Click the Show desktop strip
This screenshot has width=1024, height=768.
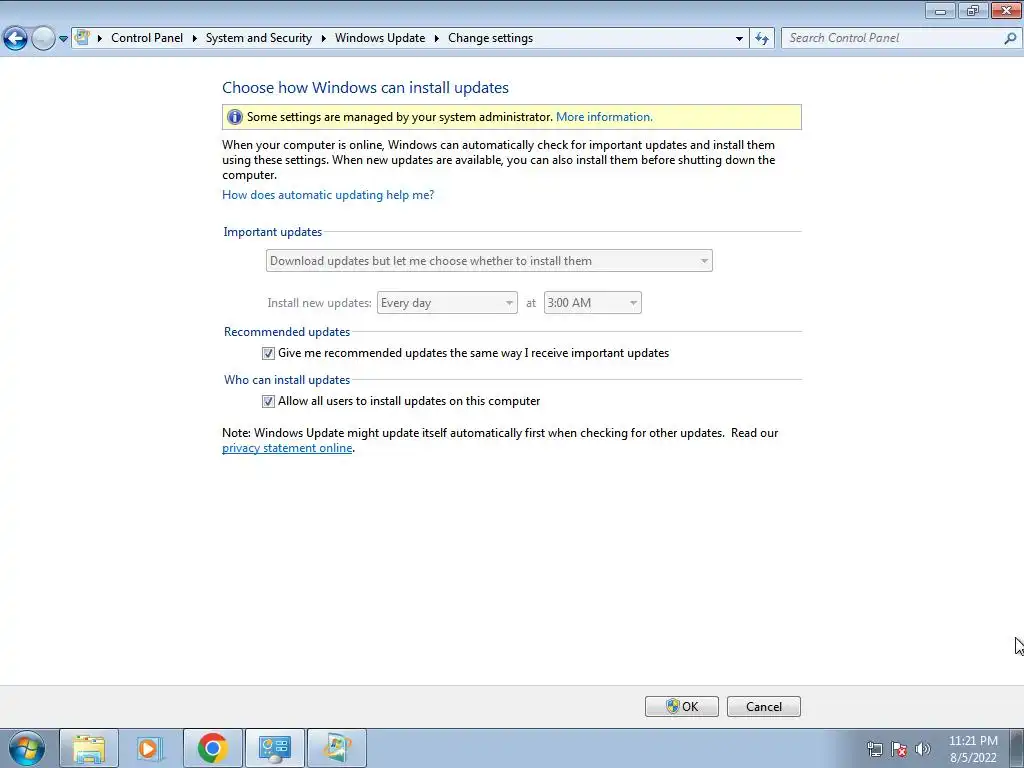tap(1017, 748)
